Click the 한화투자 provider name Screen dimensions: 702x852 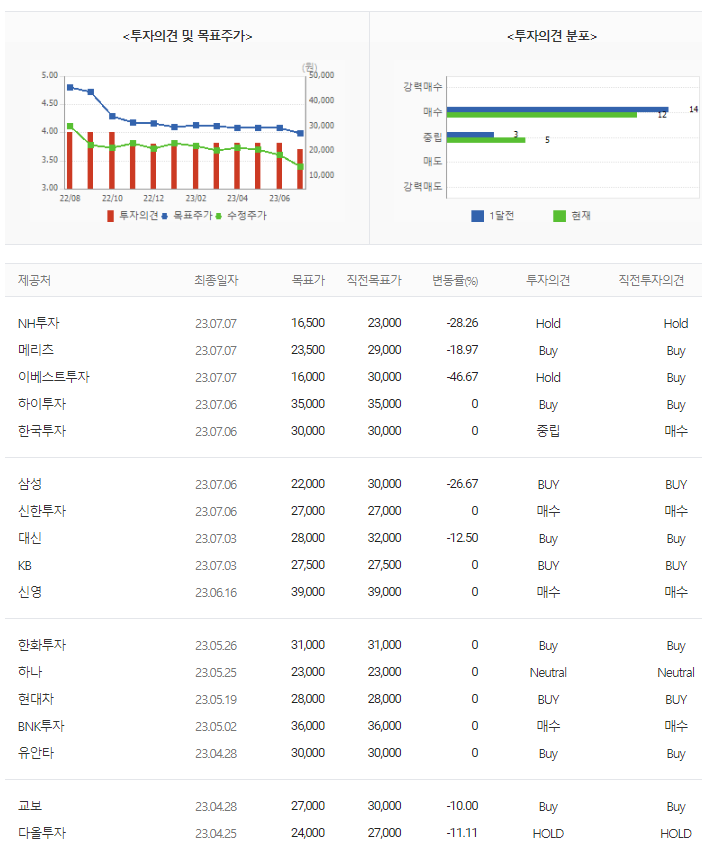point(42,645)
